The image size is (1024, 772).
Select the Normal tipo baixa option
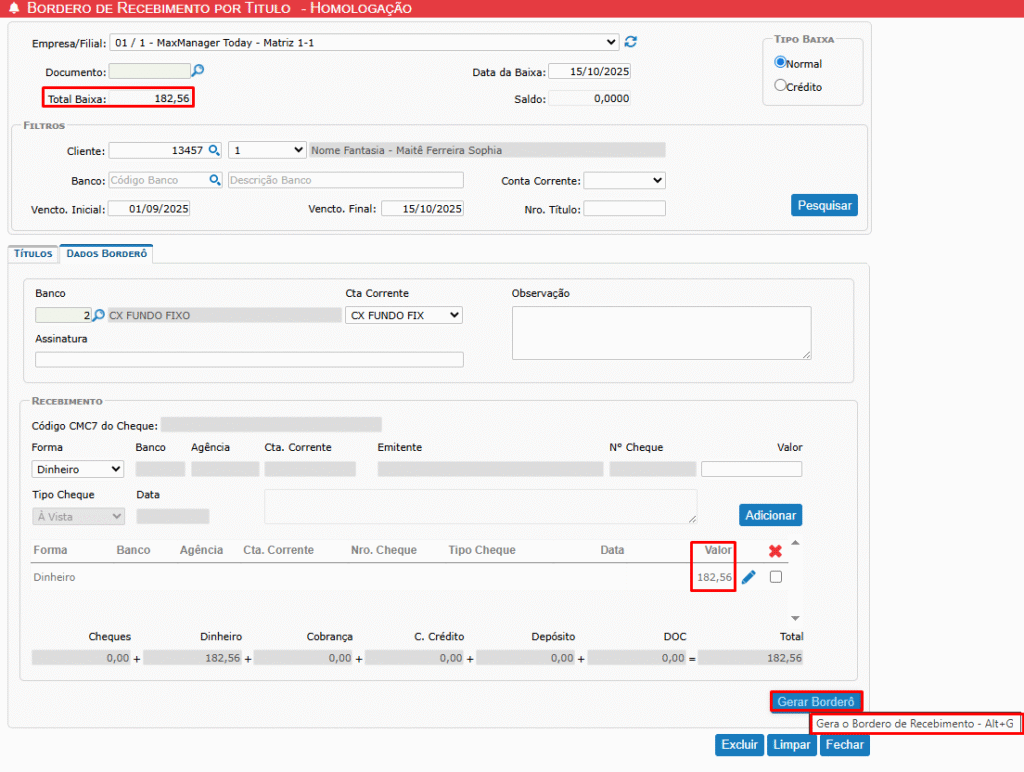781,62
